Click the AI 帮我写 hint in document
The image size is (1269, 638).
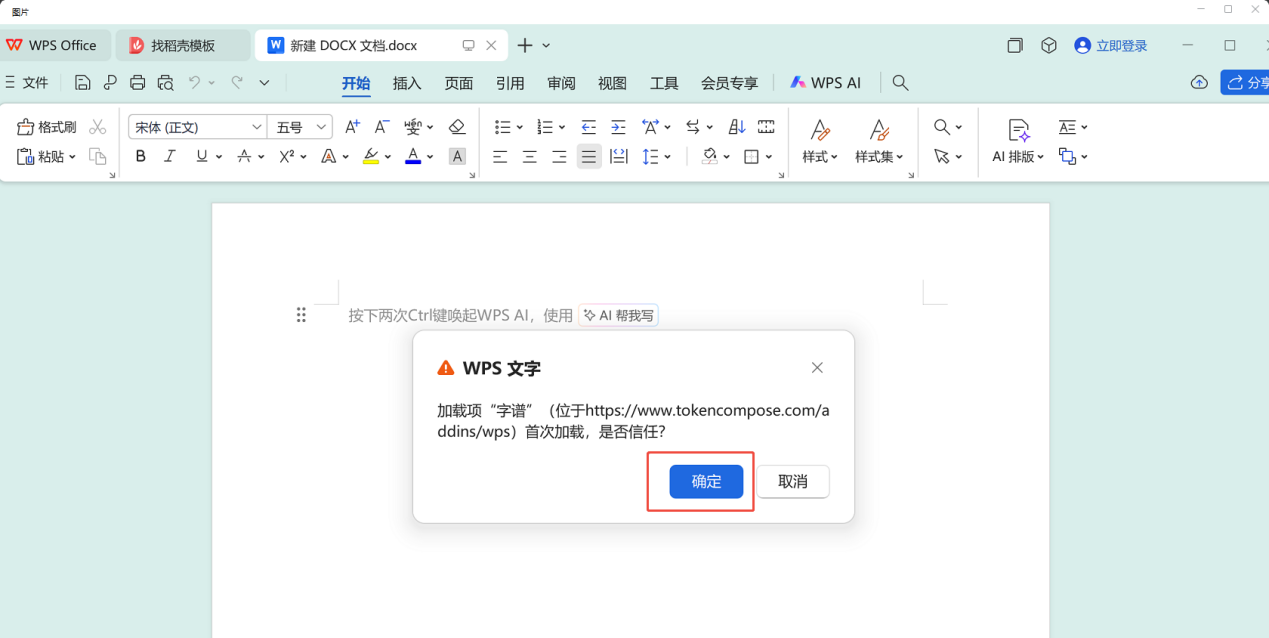pos(619,315)
